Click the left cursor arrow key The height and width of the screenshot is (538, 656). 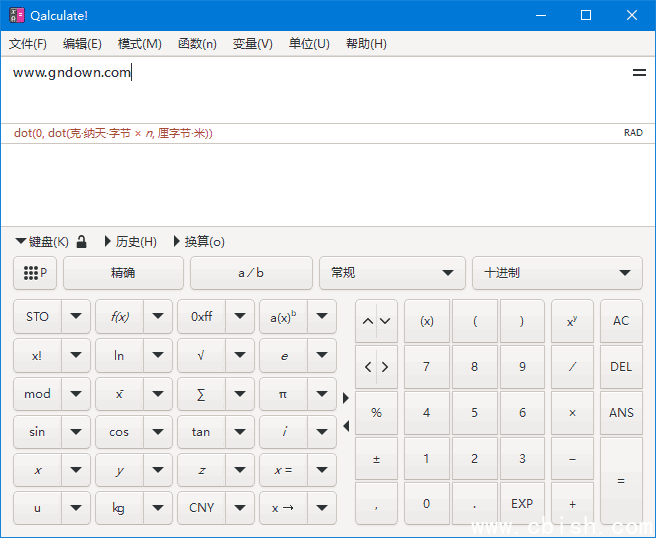[367, 367]
